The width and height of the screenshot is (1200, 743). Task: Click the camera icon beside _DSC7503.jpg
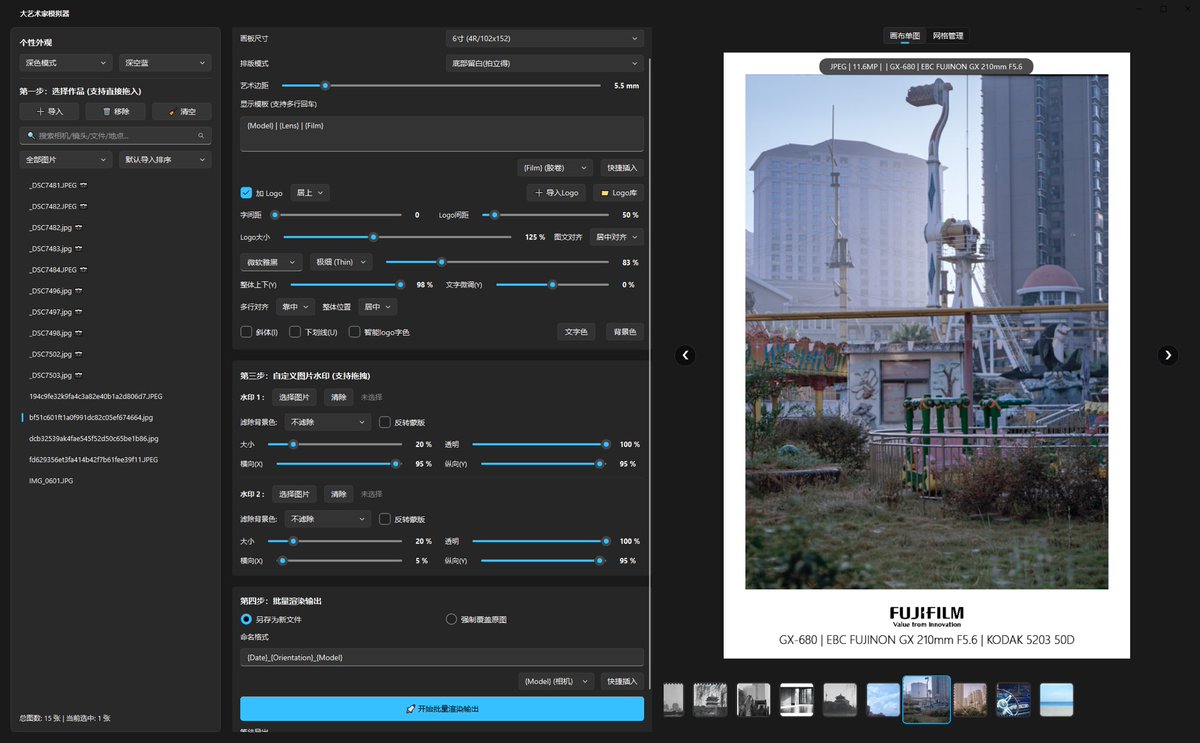[77, 375]
